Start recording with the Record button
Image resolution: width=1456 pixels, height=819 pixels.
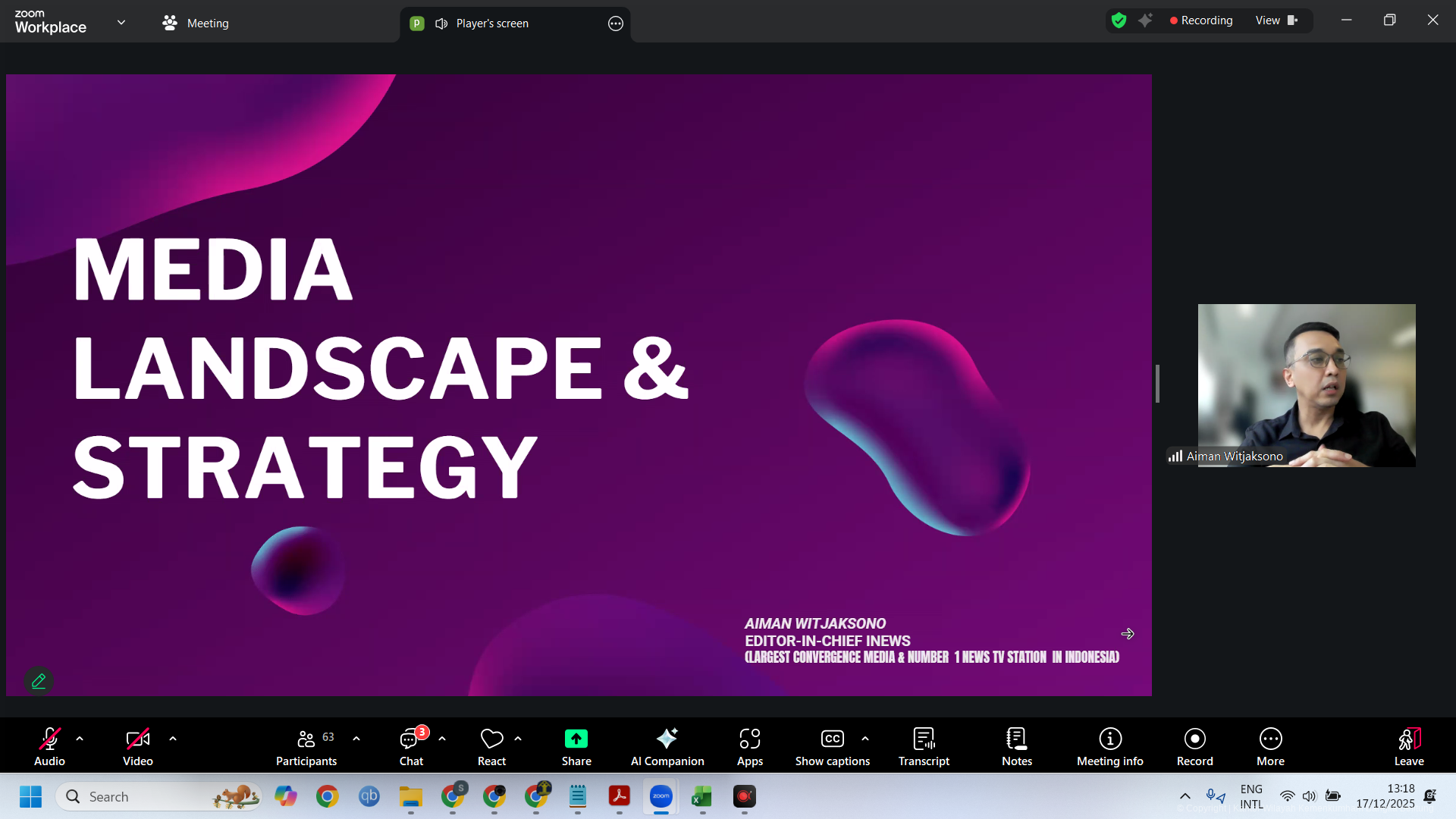1194,746
